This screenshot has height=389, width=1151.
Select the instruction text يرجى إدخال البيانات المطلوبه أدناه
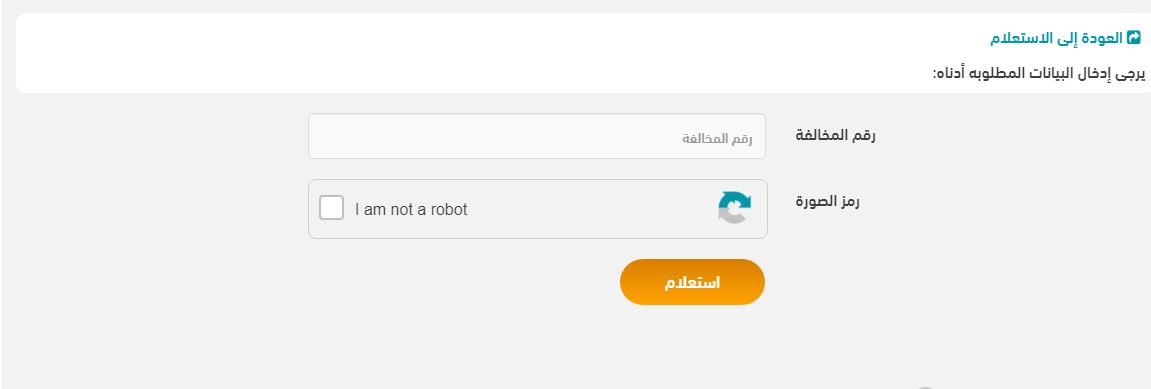coord(1038,73)
